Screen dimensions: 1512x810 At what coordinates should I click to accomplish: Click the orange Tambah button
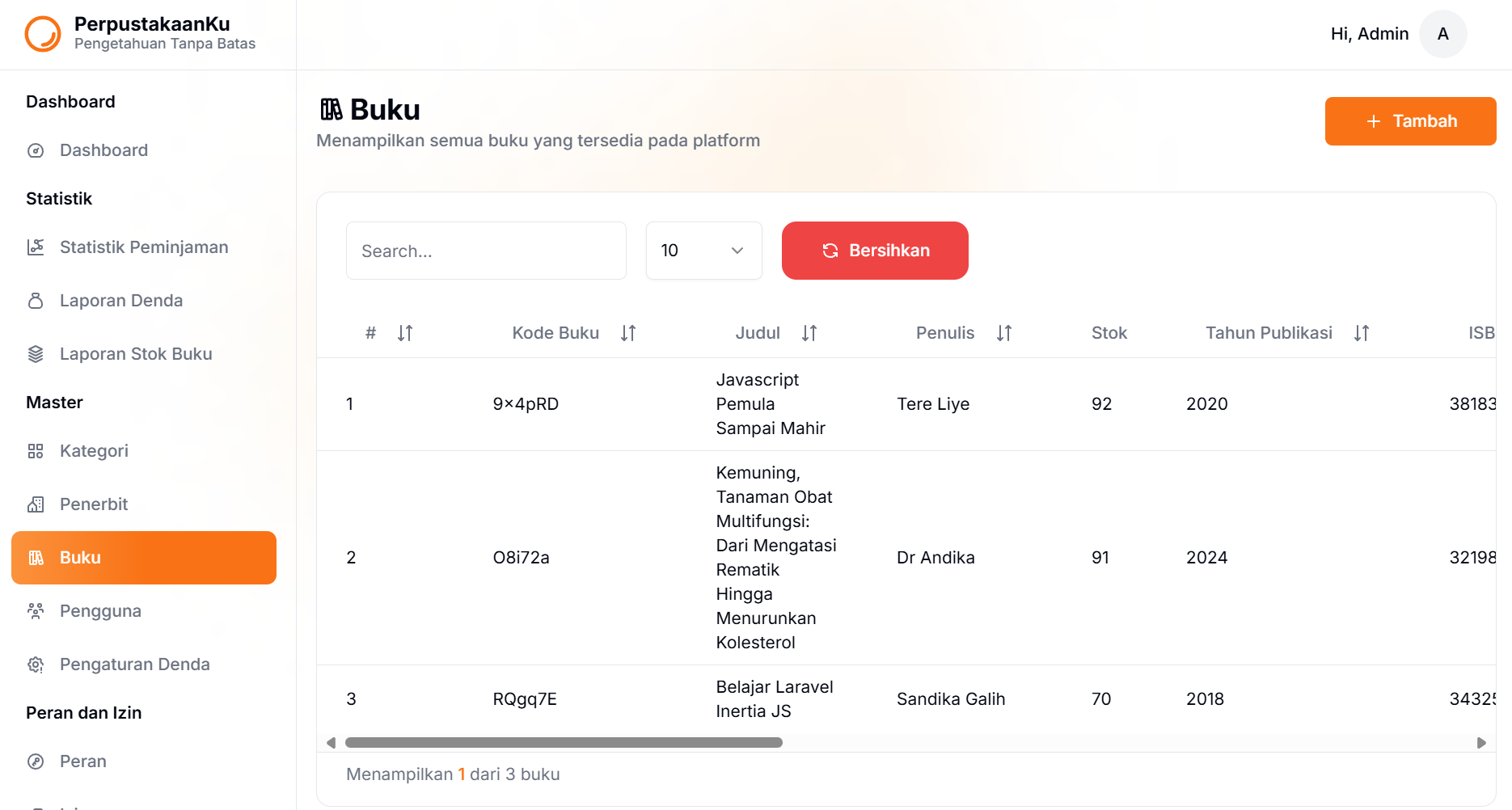pos(1410,121)
